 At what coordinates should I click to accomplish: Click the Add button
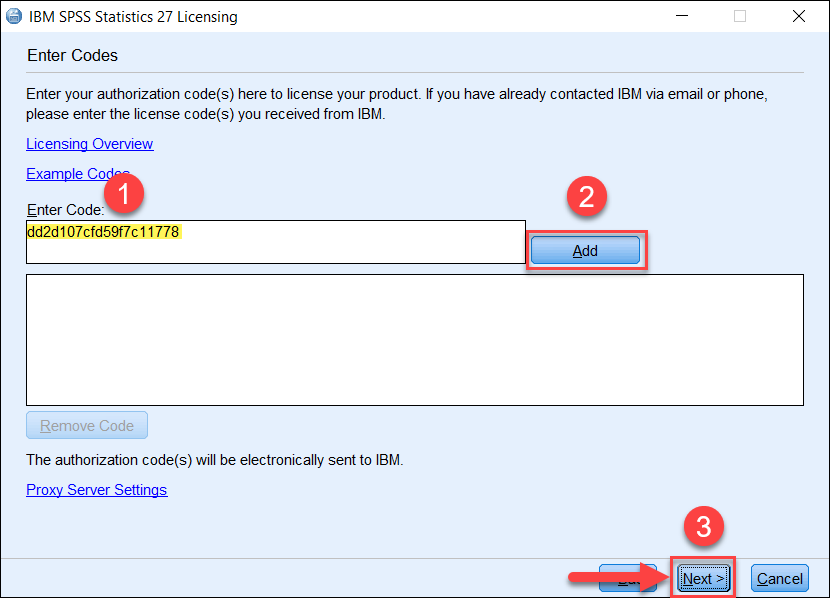(585, 250)
